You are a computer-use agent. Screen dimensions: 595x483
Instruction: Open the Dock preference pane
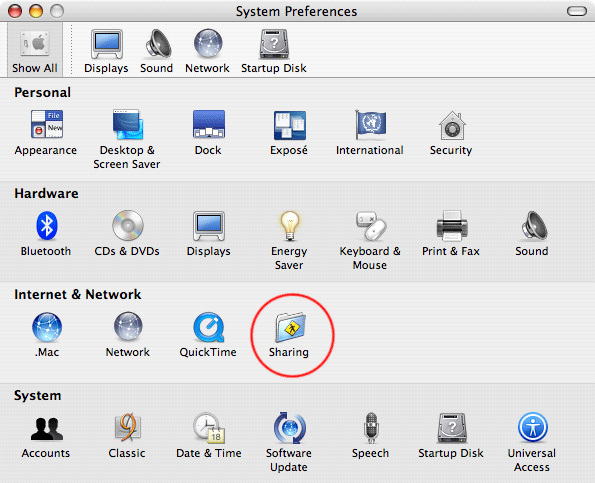(x=208, y=133)
